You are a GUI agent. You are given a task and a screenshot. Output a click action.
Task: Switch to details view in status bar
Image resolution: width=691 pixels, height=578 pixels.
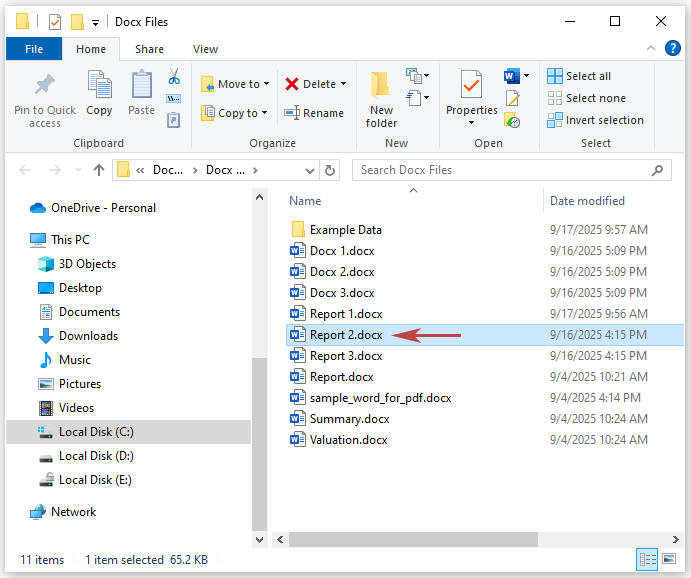[648, 560]
